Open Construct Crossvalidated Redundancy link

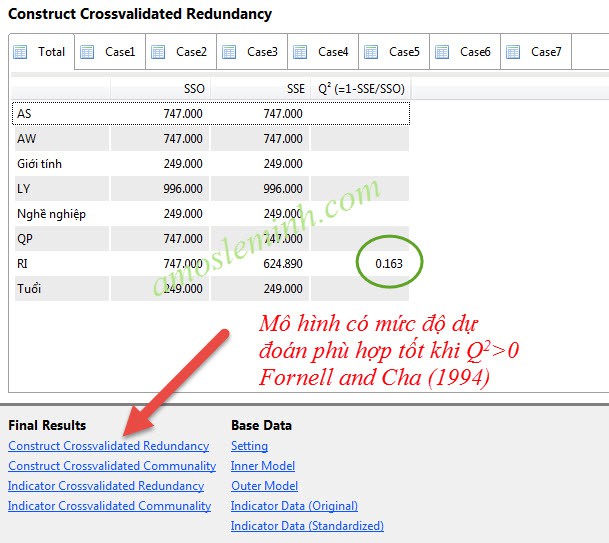coord(108,446)
